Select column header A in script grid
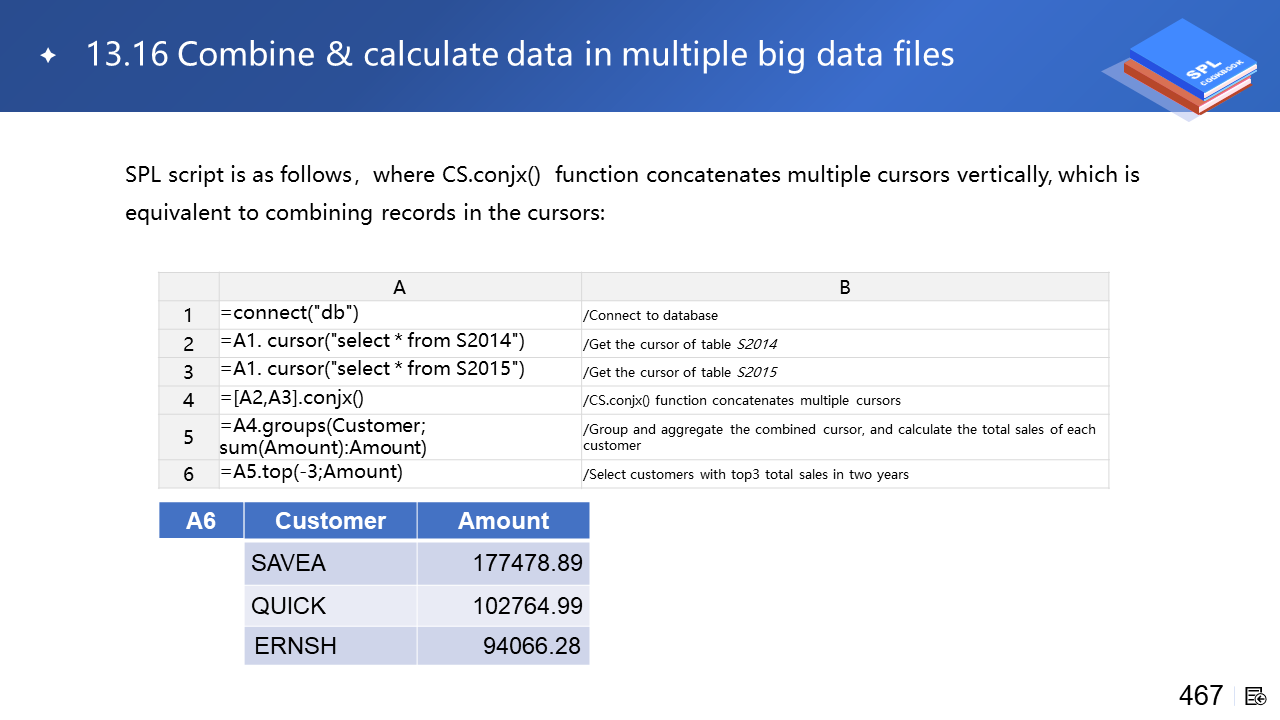1280x720 pixels. pos(400,287)
